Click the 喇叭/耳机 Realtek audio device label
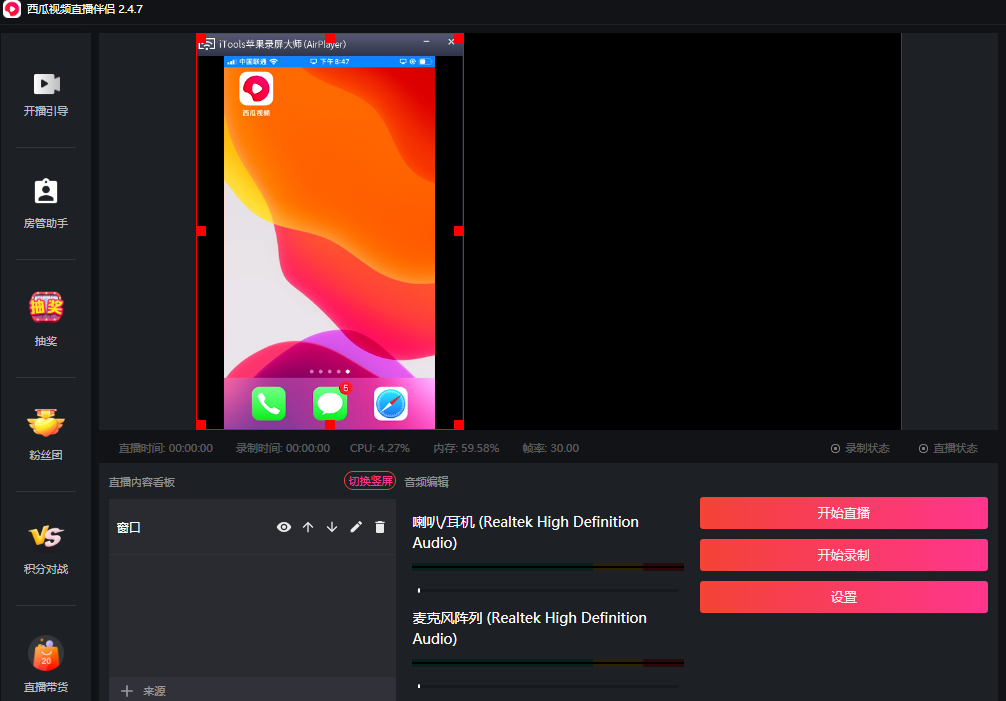1006x701 pixels. point(525,532)
